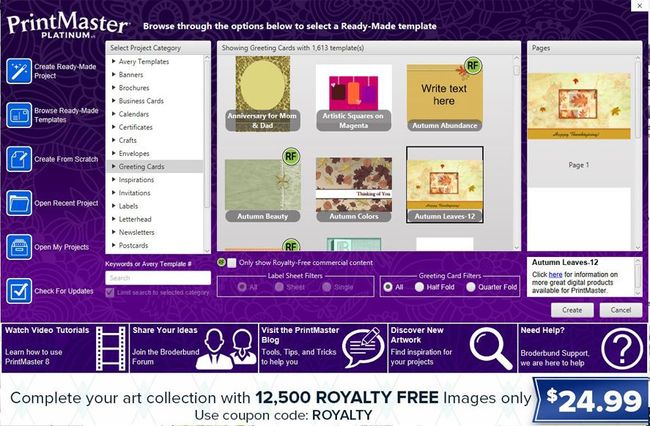Select the All label sheet filter
Image resolution: width=650 pixels, height=426 pixels.
click(x=242, y=287)
